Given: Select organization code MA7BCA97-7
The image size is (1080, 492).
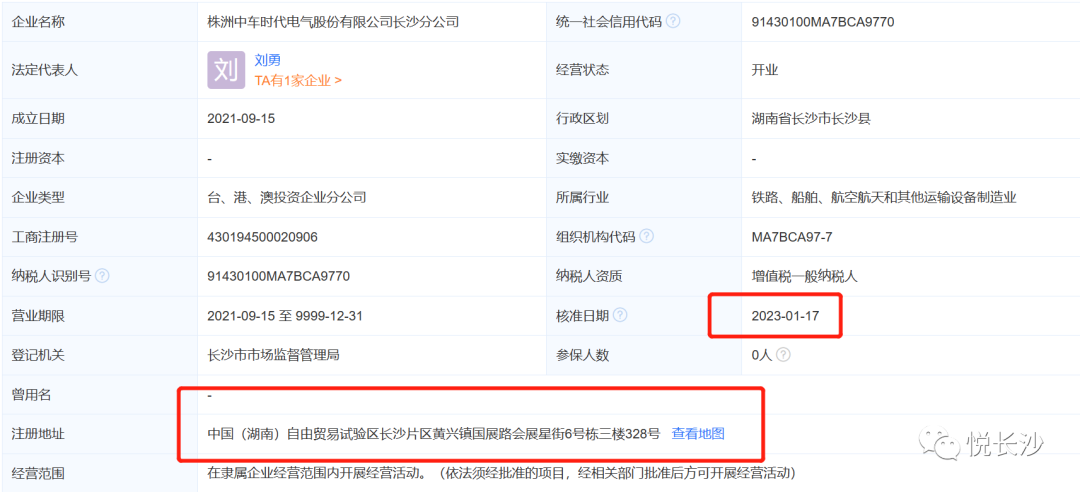Looking at the screenshot, I should 792,237.
